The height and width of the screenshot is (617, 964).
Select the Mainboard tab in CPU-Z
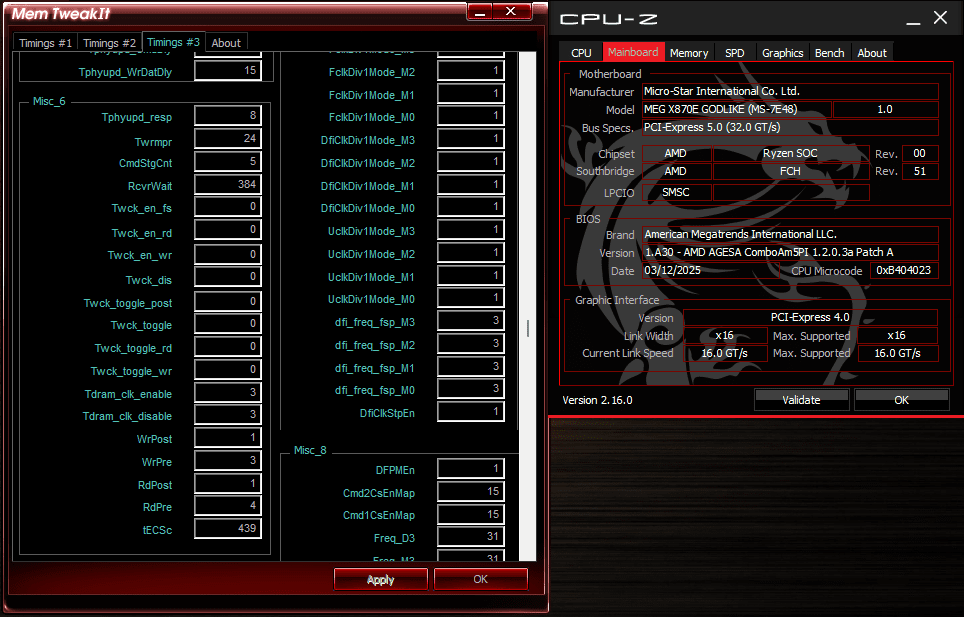click(x=633, y=52)
